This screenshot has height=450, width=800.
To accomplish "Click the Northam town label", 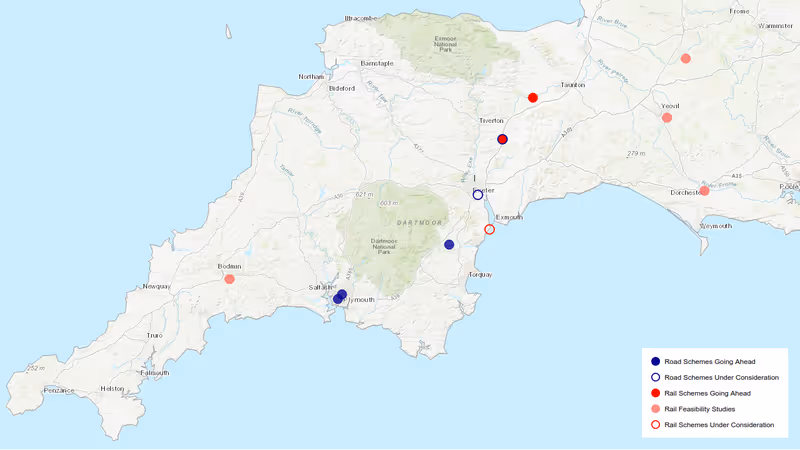I will click(x=311, y=77).
